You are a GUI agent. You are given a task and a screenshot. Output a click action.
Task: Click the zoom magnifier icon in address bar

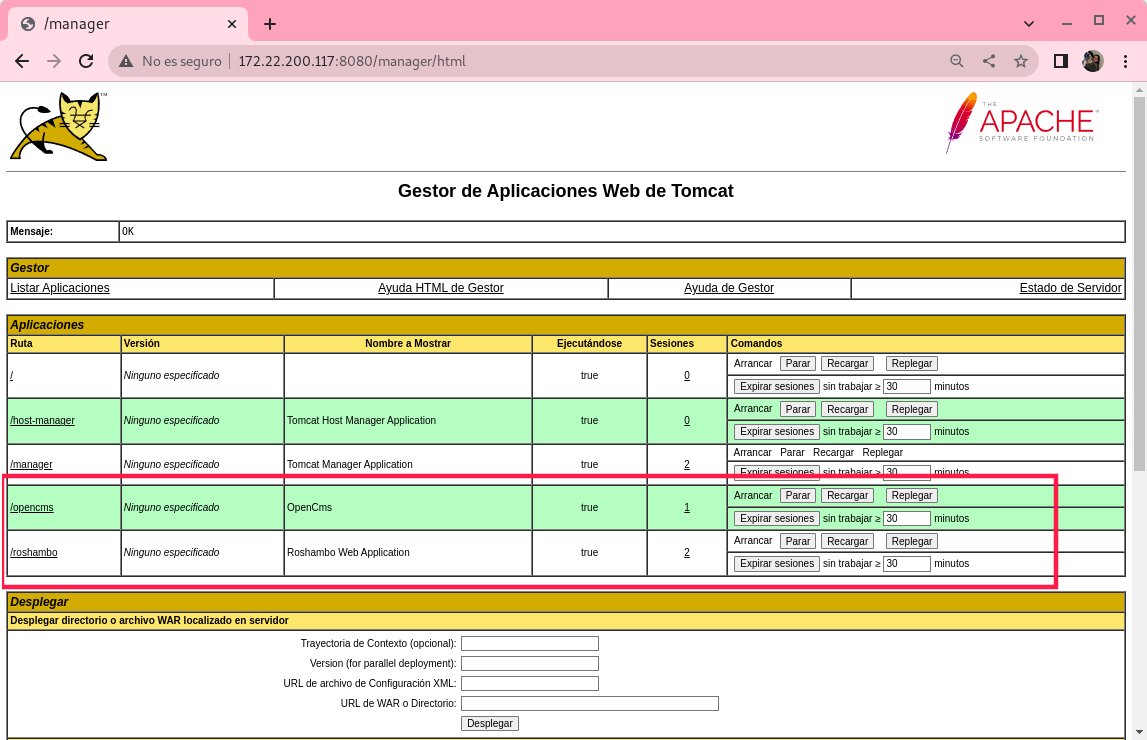click(x=957, y=61)
